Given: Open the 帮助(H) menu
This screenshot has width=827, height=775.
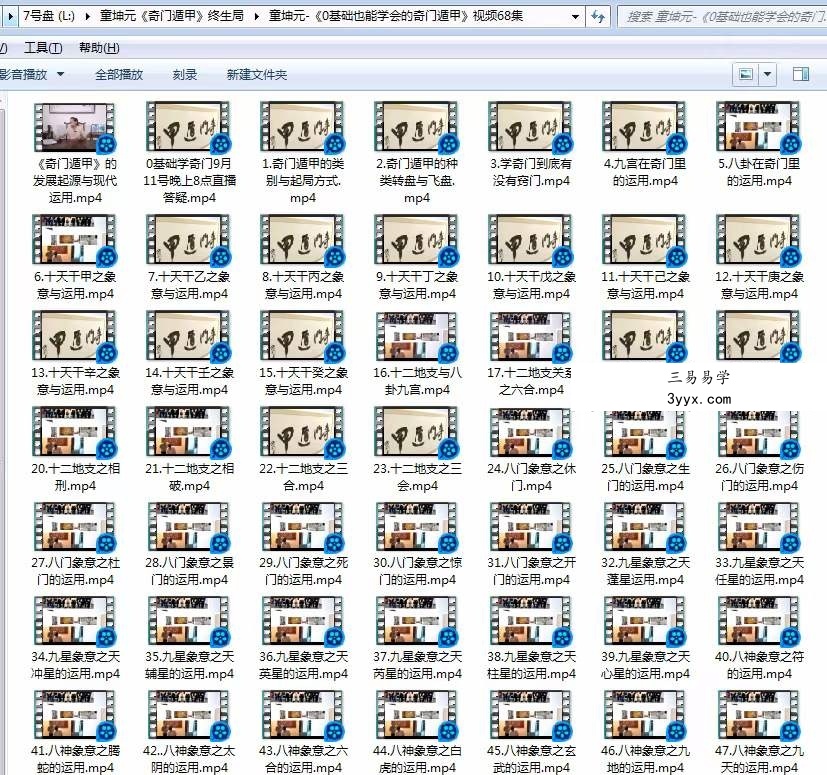Looking at the screenshot, I should (x=99, y=48).
